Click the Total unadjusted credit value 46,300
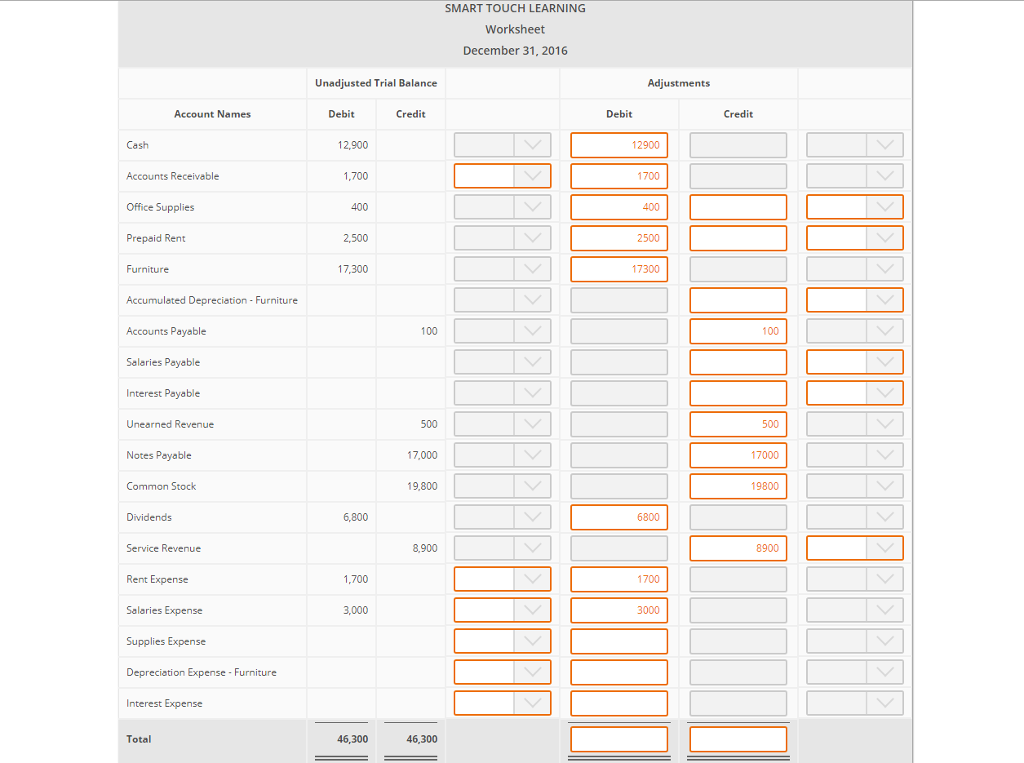Viewport: 1024px width, 763px height. click(422, 739)
